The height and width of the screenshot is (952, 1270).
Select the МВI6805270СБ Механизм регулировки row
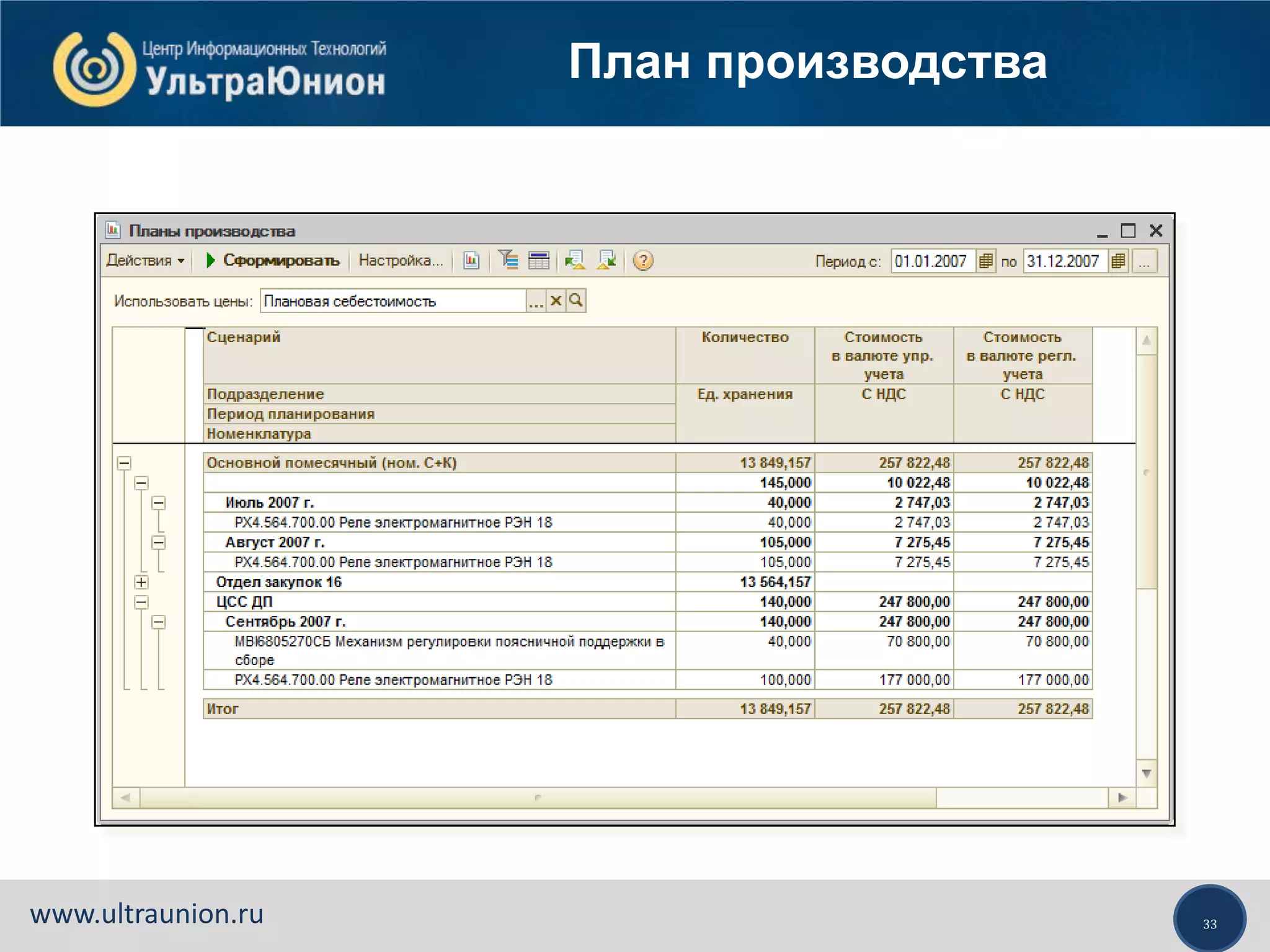(x=647, y=651)
